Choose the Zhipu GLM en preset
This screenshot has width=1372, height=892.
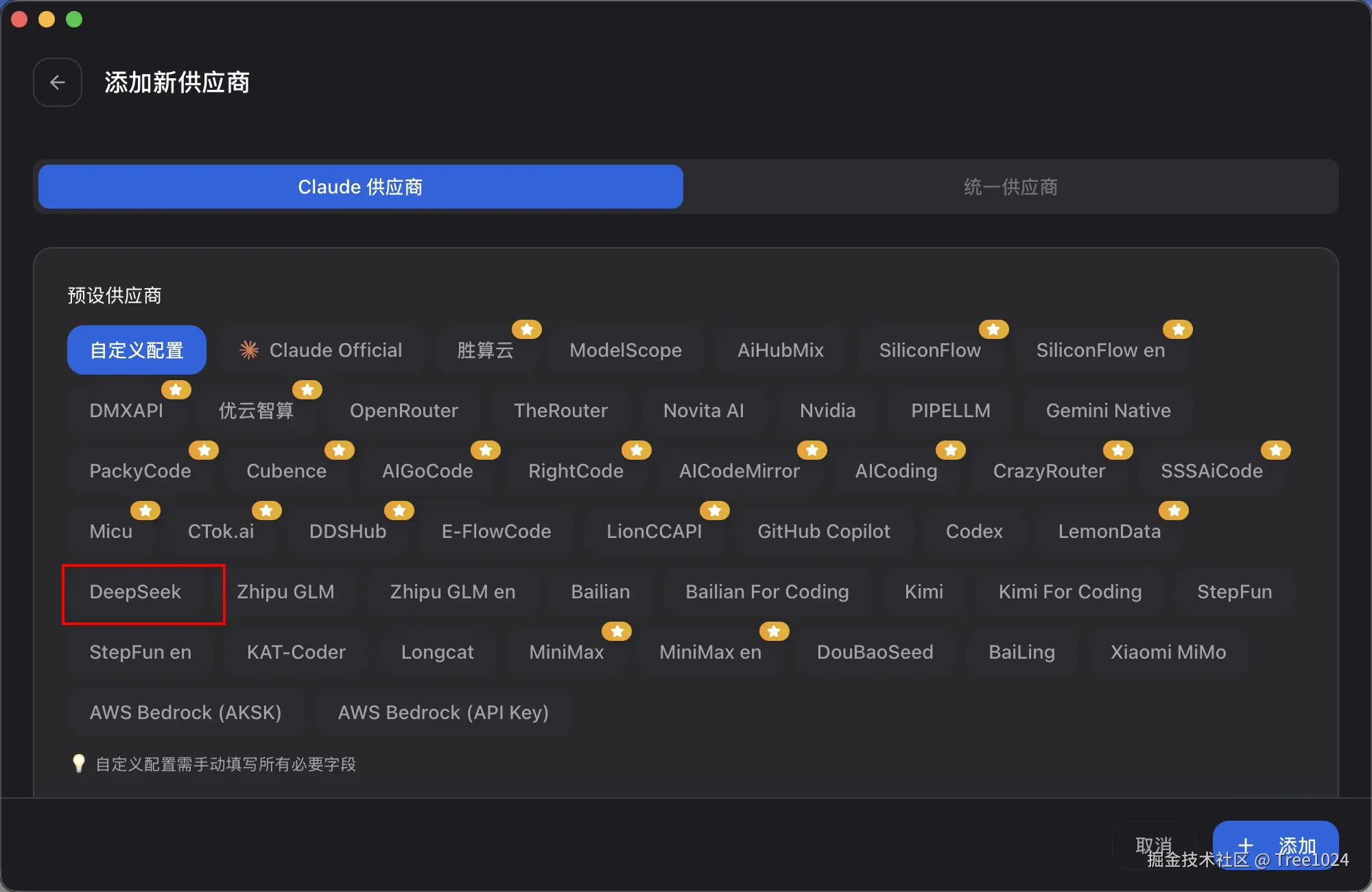[x=453, y=591]
